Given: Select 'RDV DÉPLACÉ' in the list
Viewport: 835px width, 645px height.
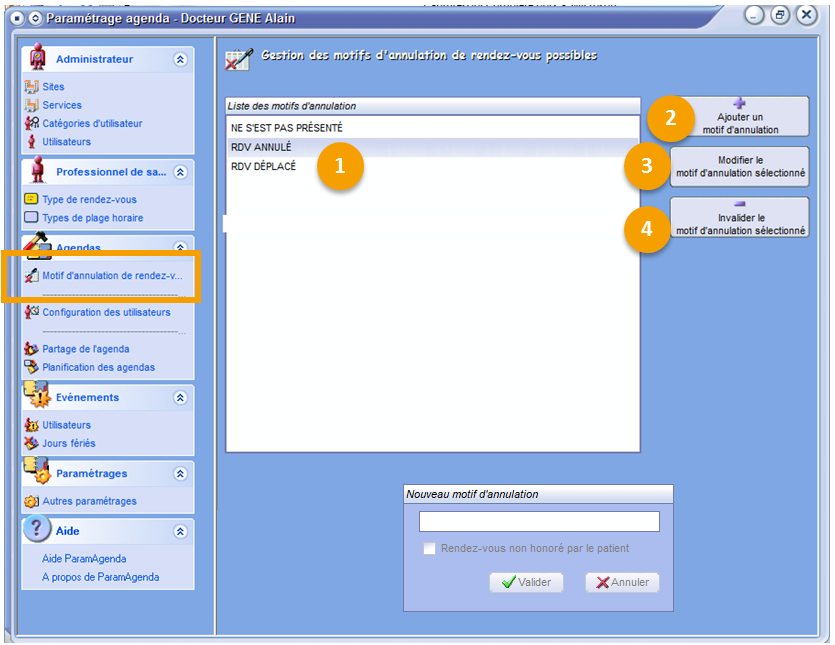Looking at the screenshot, I should [263, 166].
